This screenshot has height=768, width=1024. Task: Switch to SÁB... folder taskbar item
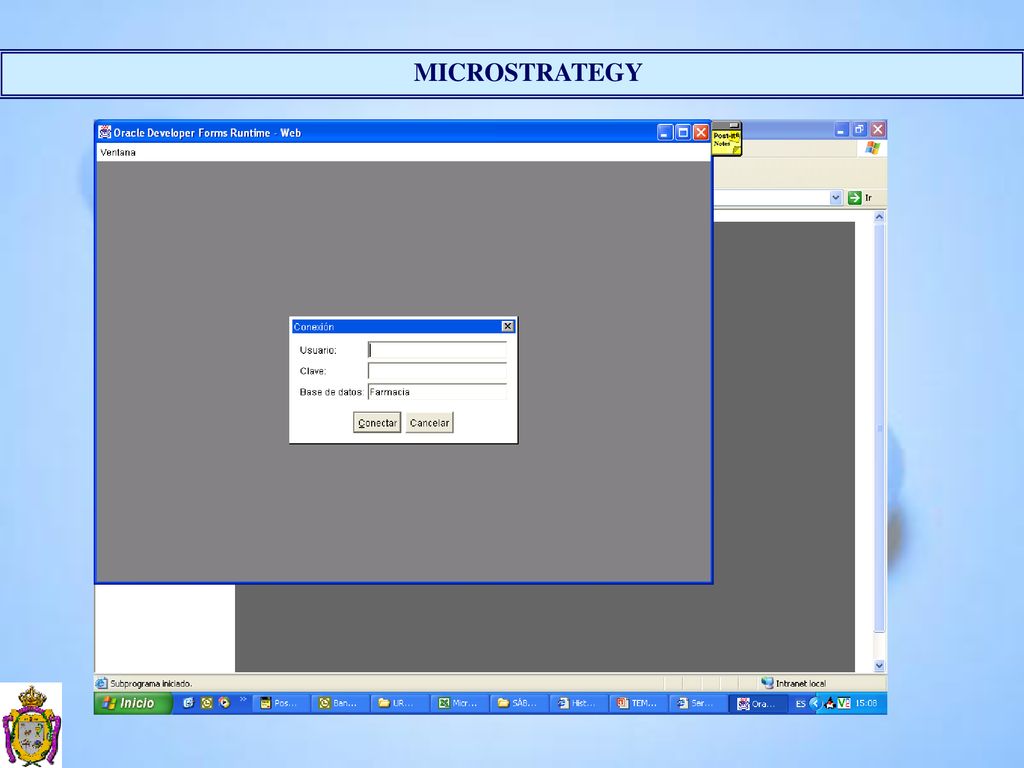coord(517,703)
